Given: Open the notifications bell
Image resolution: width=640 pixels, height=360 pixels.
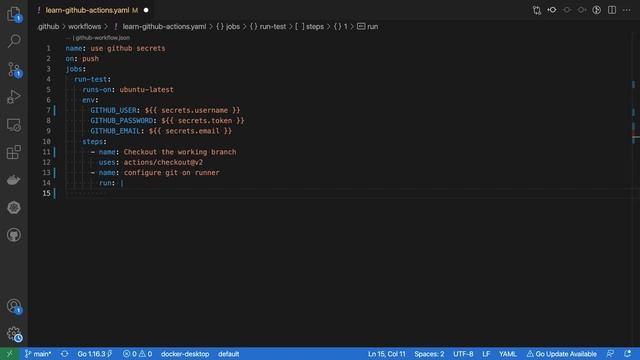Looking at the screenshot, I should coord(627,354).
